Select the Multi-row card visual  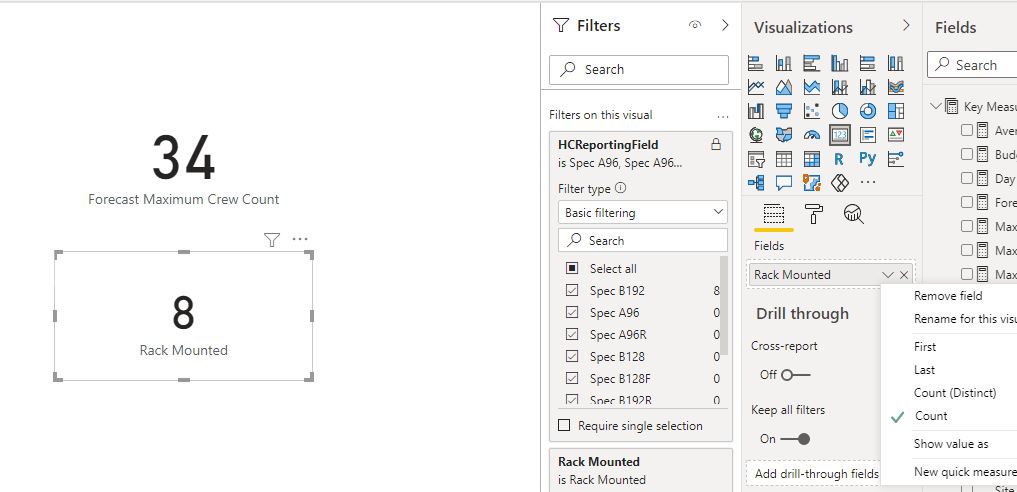point(867,135)
